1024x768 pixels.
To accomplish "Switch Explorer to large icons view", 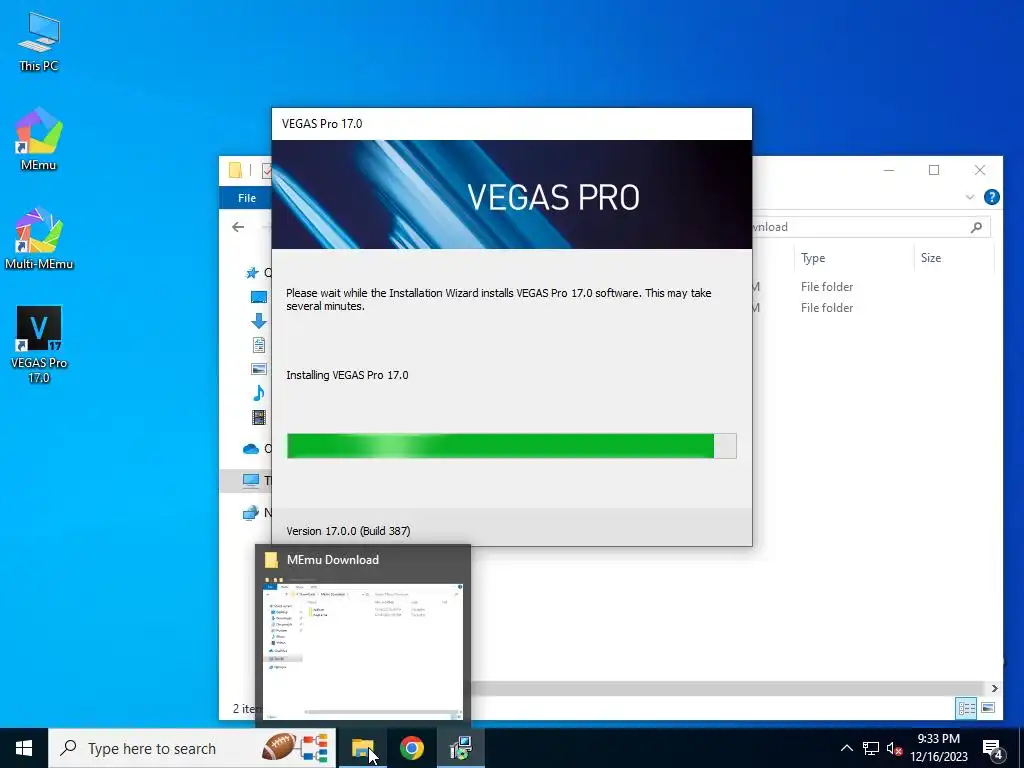I will 988,708.
